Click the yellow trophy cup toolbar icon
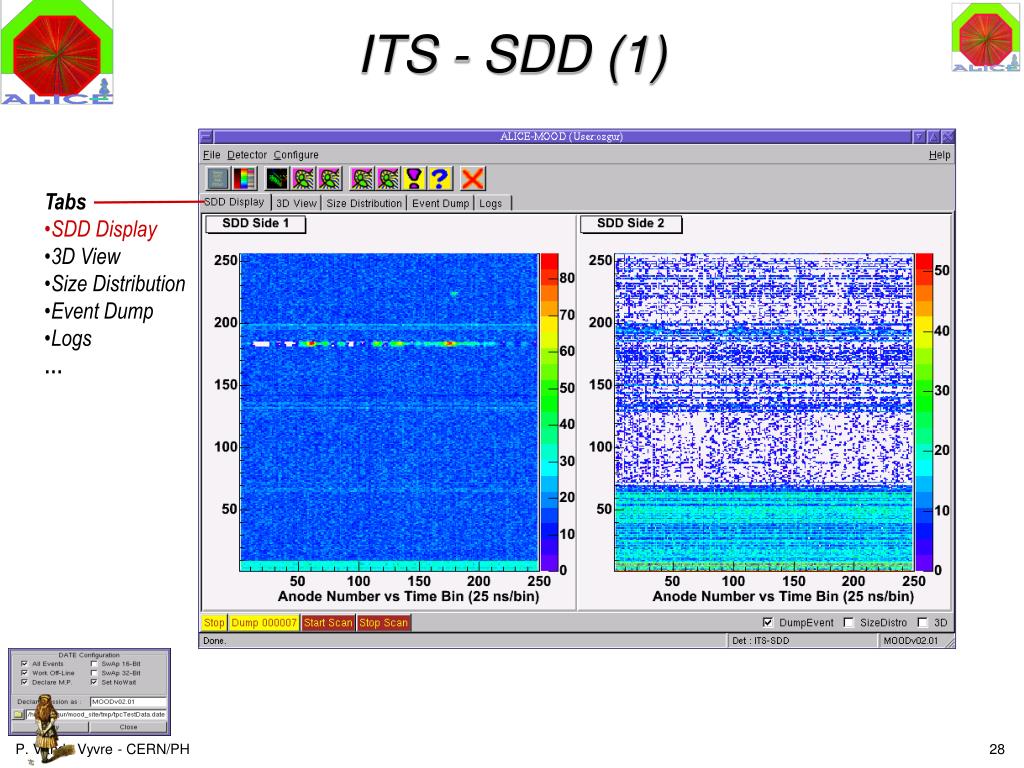The image size is (1024, 768). 414,178
